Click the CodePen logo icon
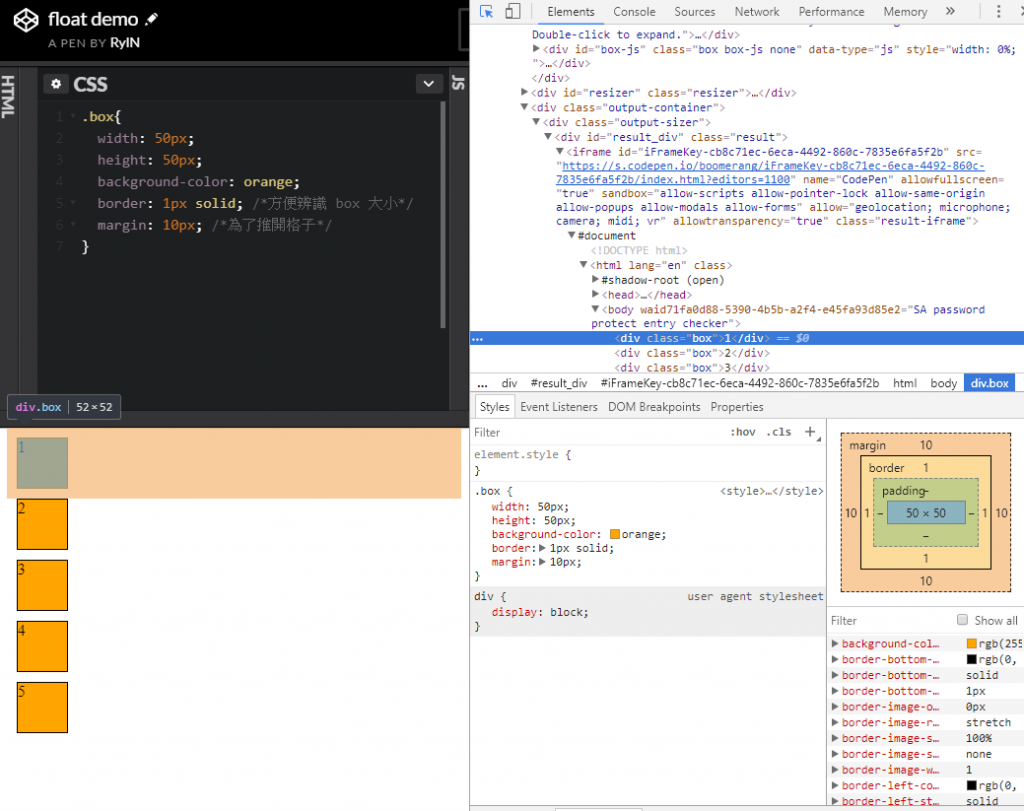This screenshot has width=1024, height=811. tap(26, 20)
